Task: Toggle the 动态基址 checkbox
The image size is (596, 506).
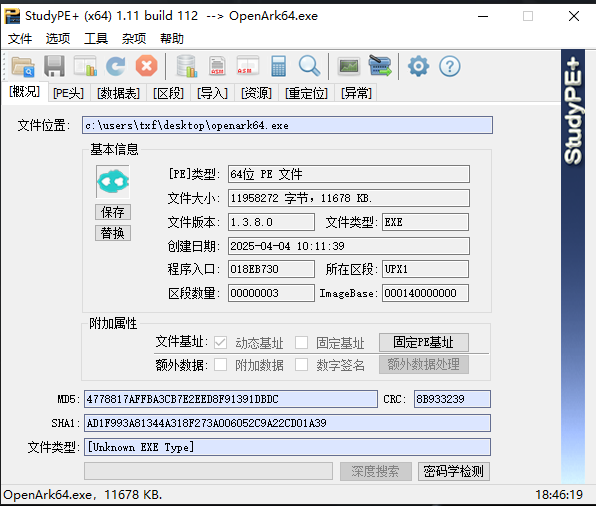Action: coord(220,343)
